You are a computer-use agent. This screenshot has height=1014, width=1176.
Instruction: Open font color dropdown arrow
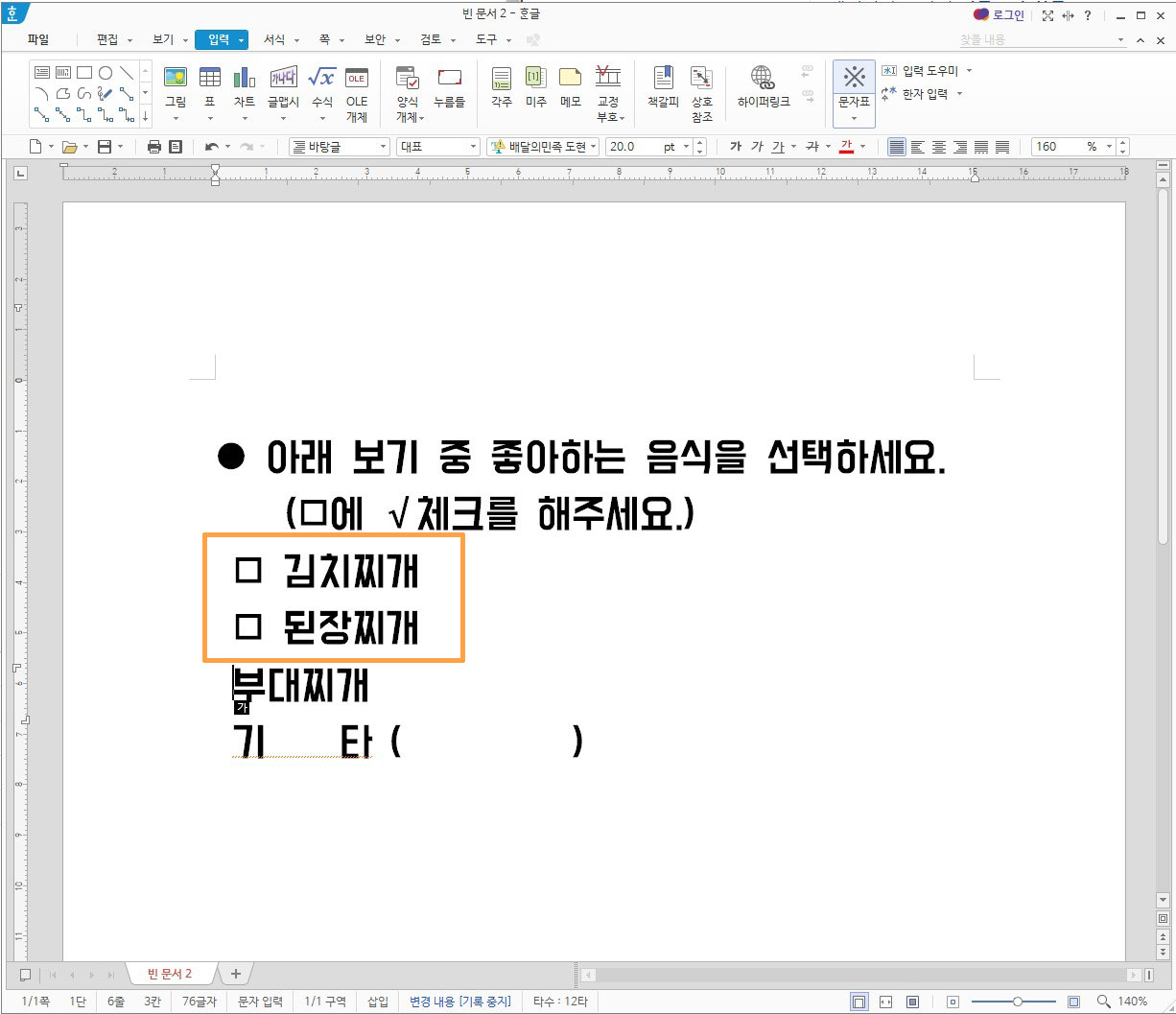tap(863, 147)
